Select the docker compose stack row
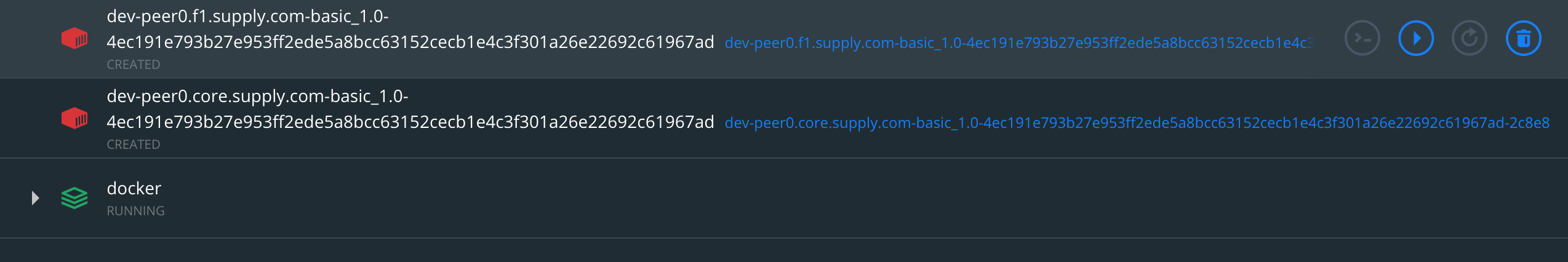Screen dimensions: 1568x262 (738, 198)
